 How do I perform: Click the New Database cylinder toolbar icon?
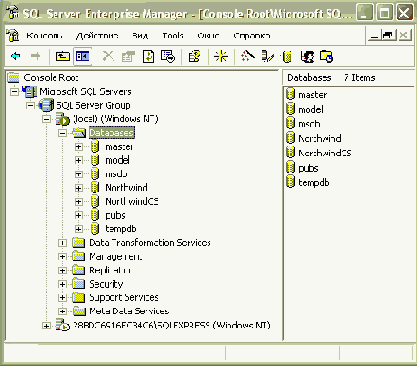(287, 56)
